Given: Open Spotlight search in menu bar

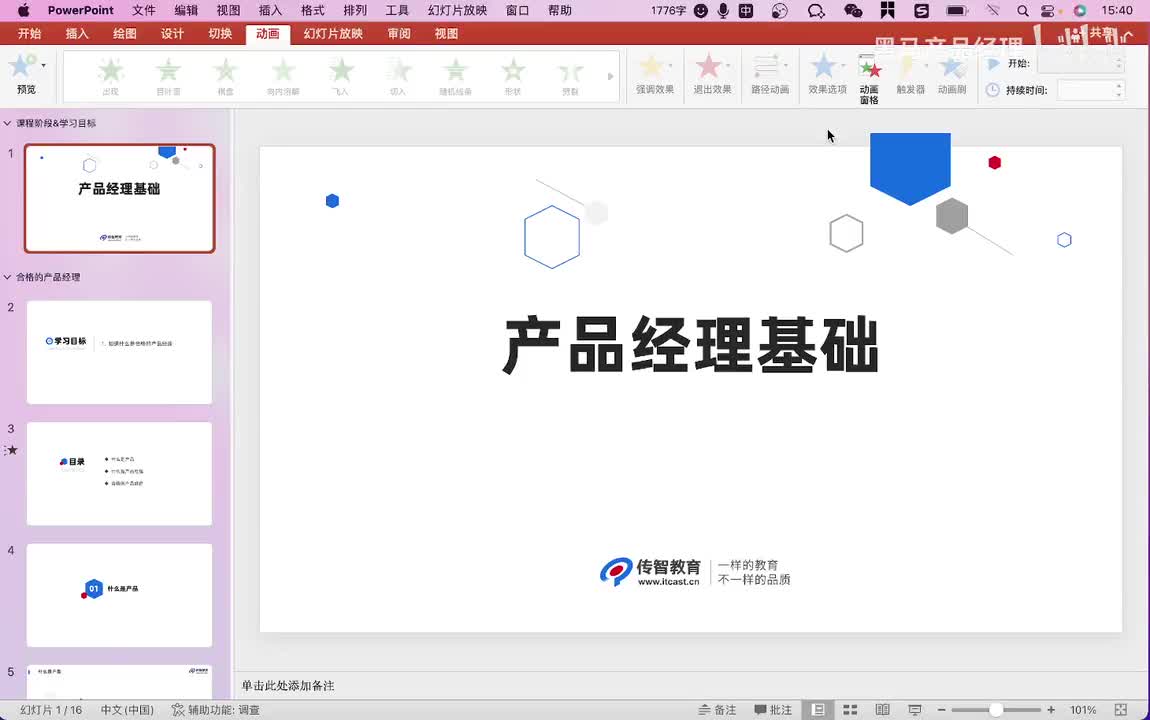Looking at the screenshot, I should tap(1022, 10).
